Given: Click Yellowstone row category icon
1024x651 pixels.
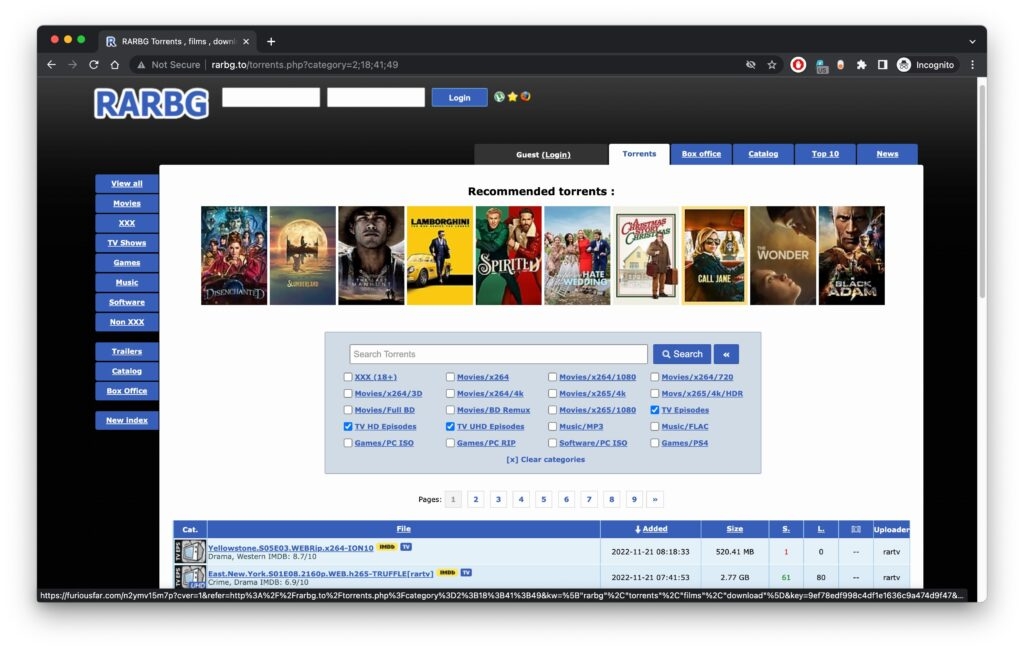Looking at the screenshot, I should coord(190,551).
